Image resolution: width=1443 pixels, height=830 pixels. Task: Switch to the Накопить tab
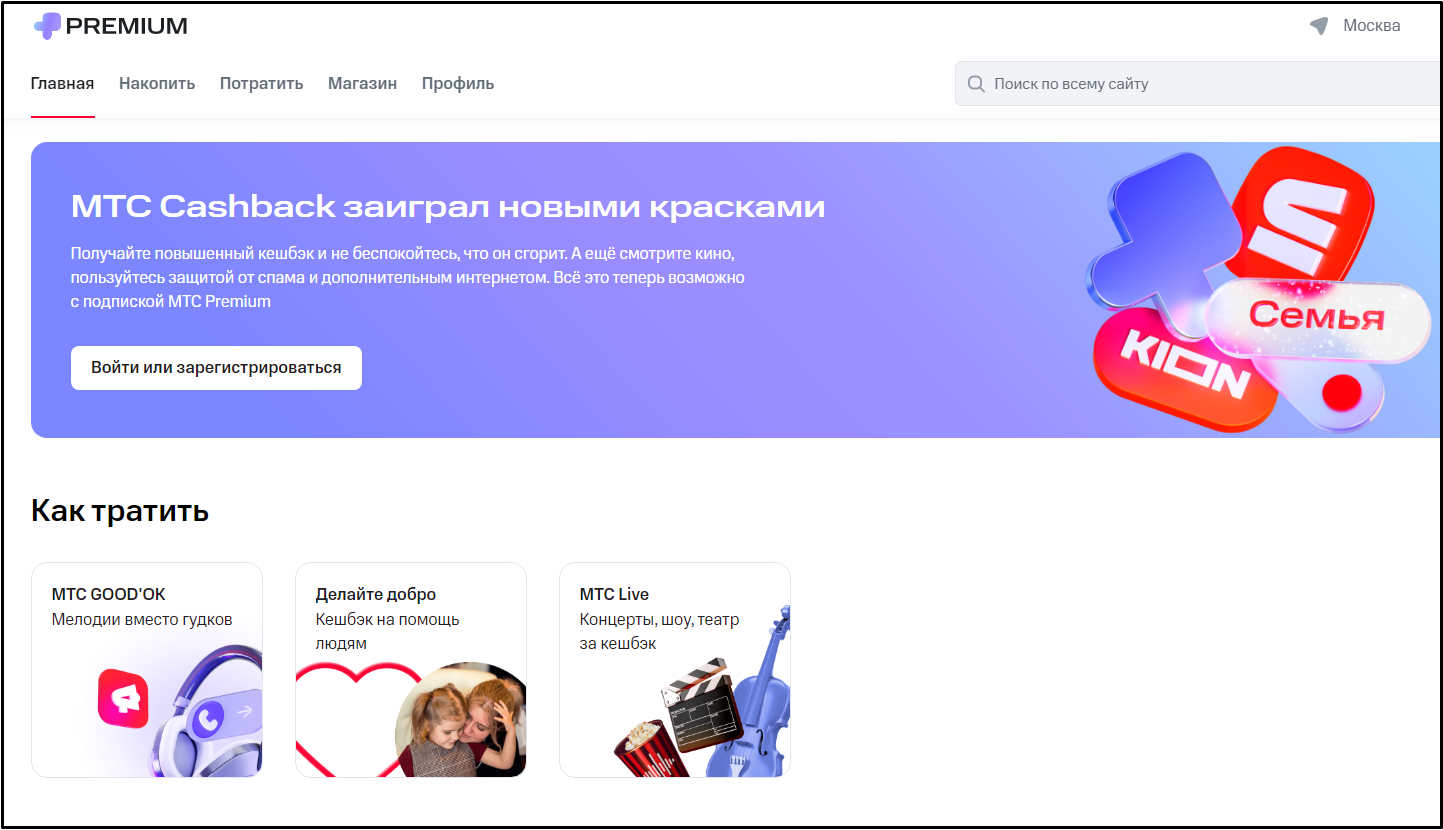pyautogui.click(x=157, y=84)
